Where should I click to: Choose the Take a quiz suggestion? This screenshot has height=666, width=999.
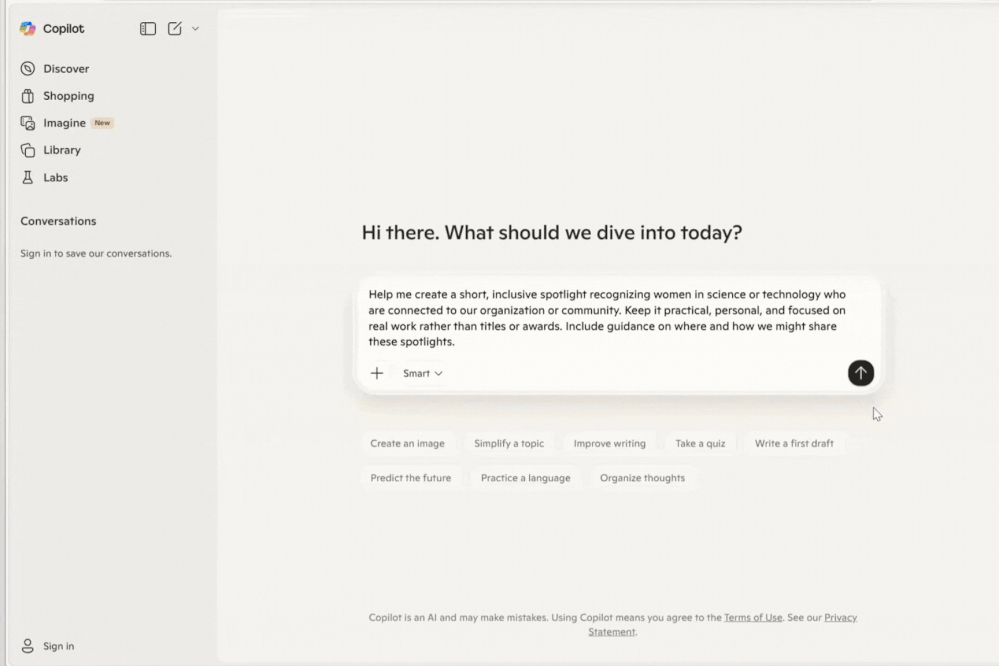coord(700,444)
